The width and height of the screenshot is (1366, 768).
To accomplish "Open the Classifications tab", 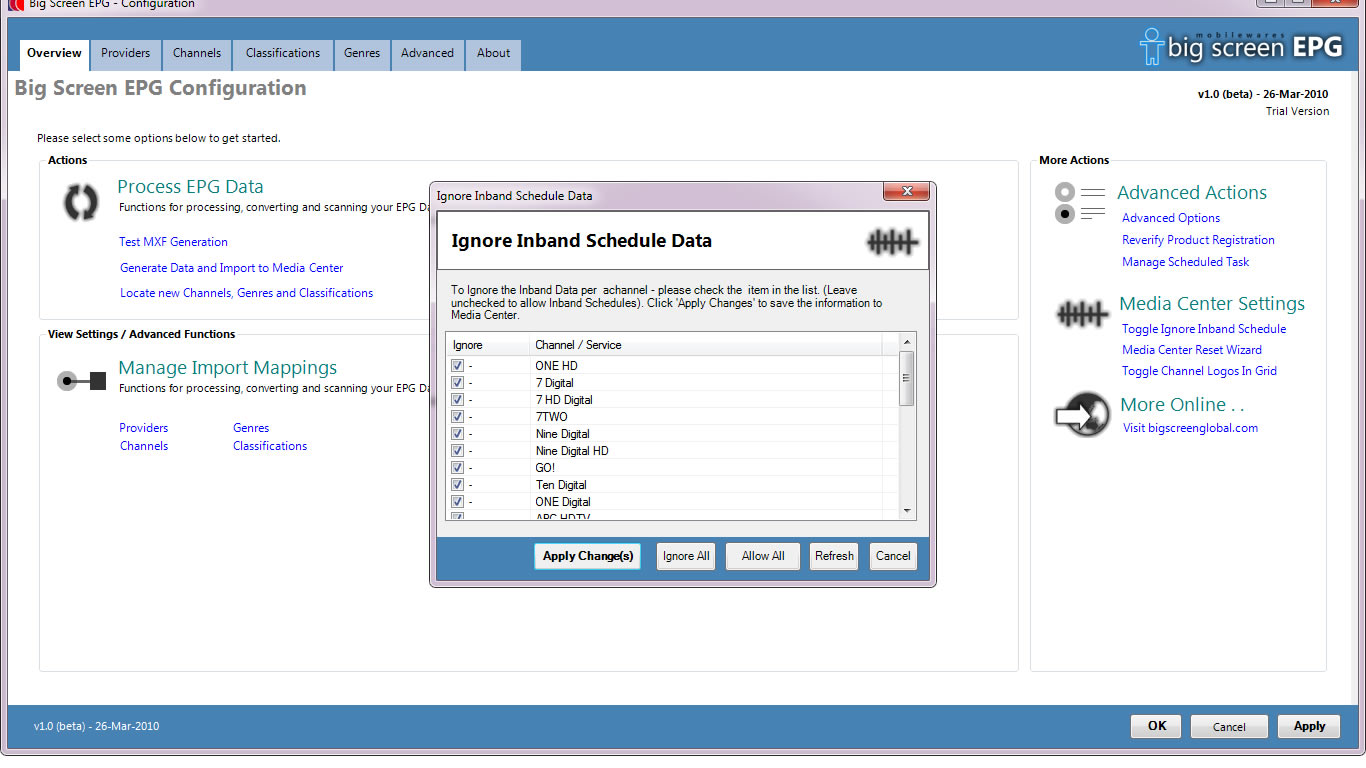I will click(x=283, y=54).
